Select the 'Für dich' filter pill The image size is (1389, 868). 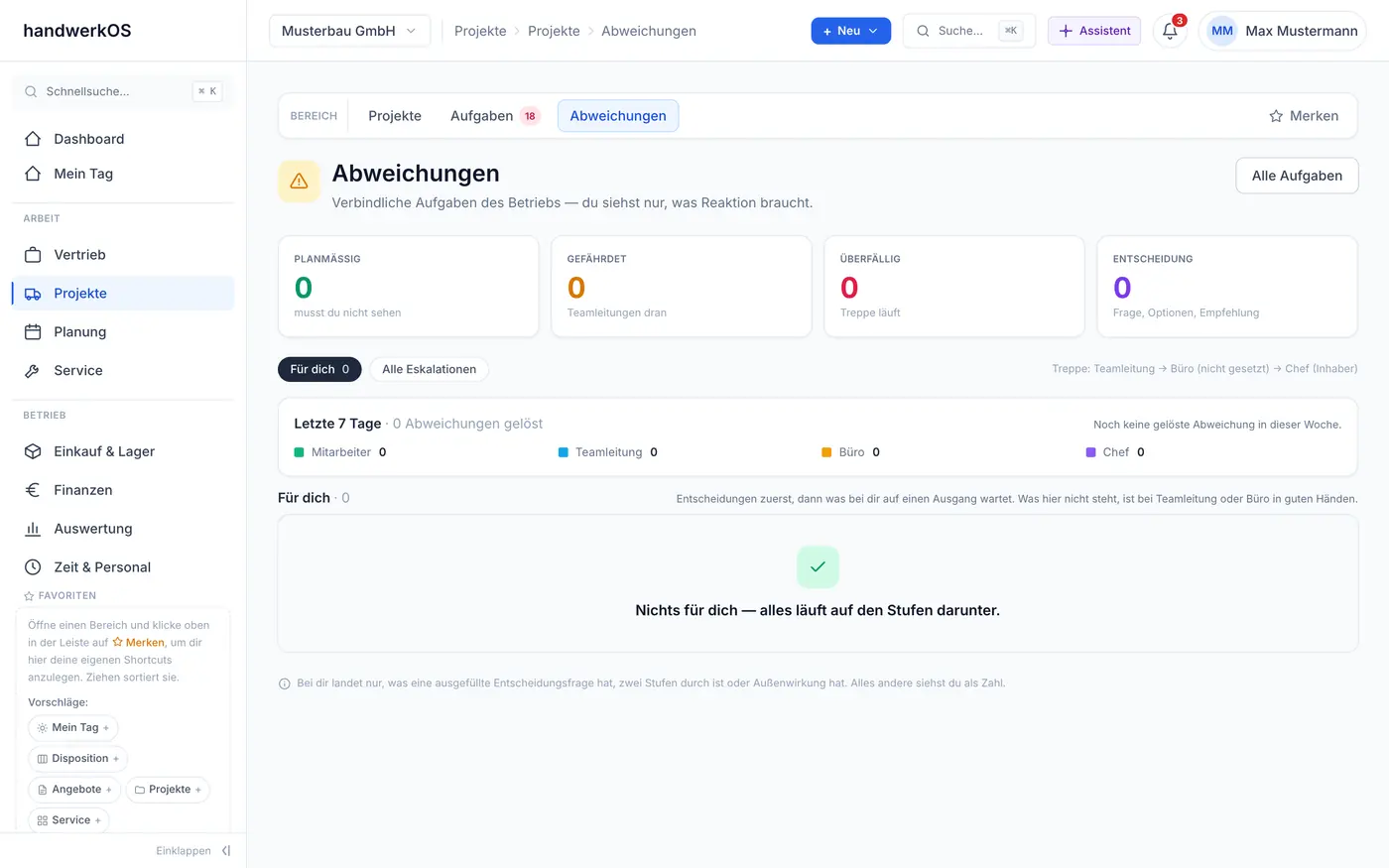[319, 369]
